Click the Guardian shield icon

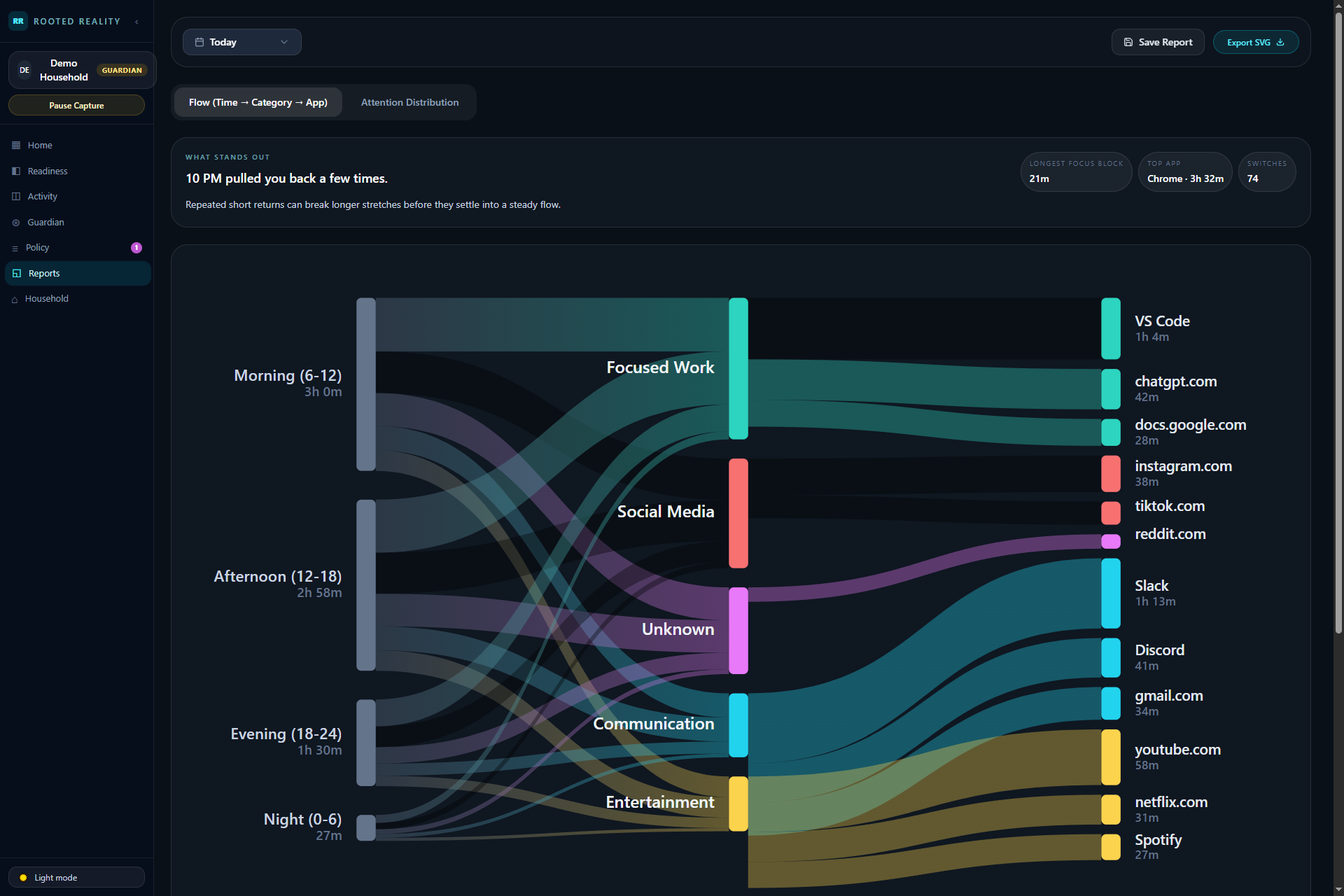(15, 222)
